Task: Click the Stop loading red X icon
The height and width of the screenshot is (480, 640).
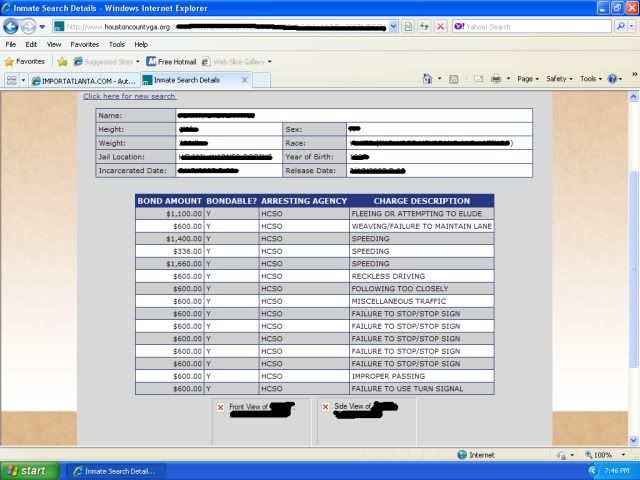Action: (440, 26)
